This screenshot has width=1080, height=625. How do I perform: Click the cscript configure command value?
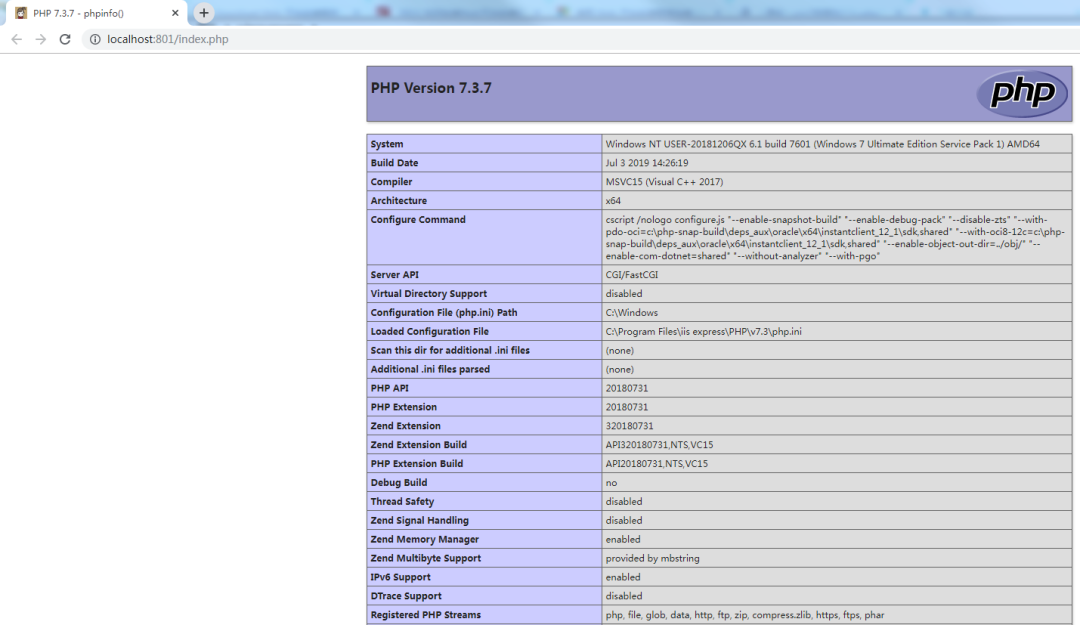coord(835,238)
